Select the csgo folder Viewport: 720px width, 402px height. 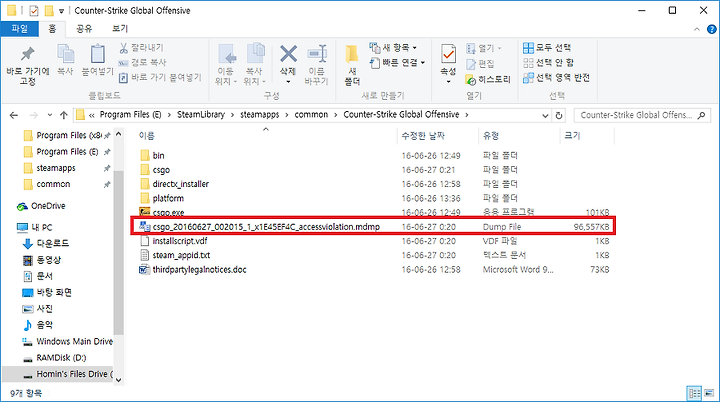coord(161,170)
